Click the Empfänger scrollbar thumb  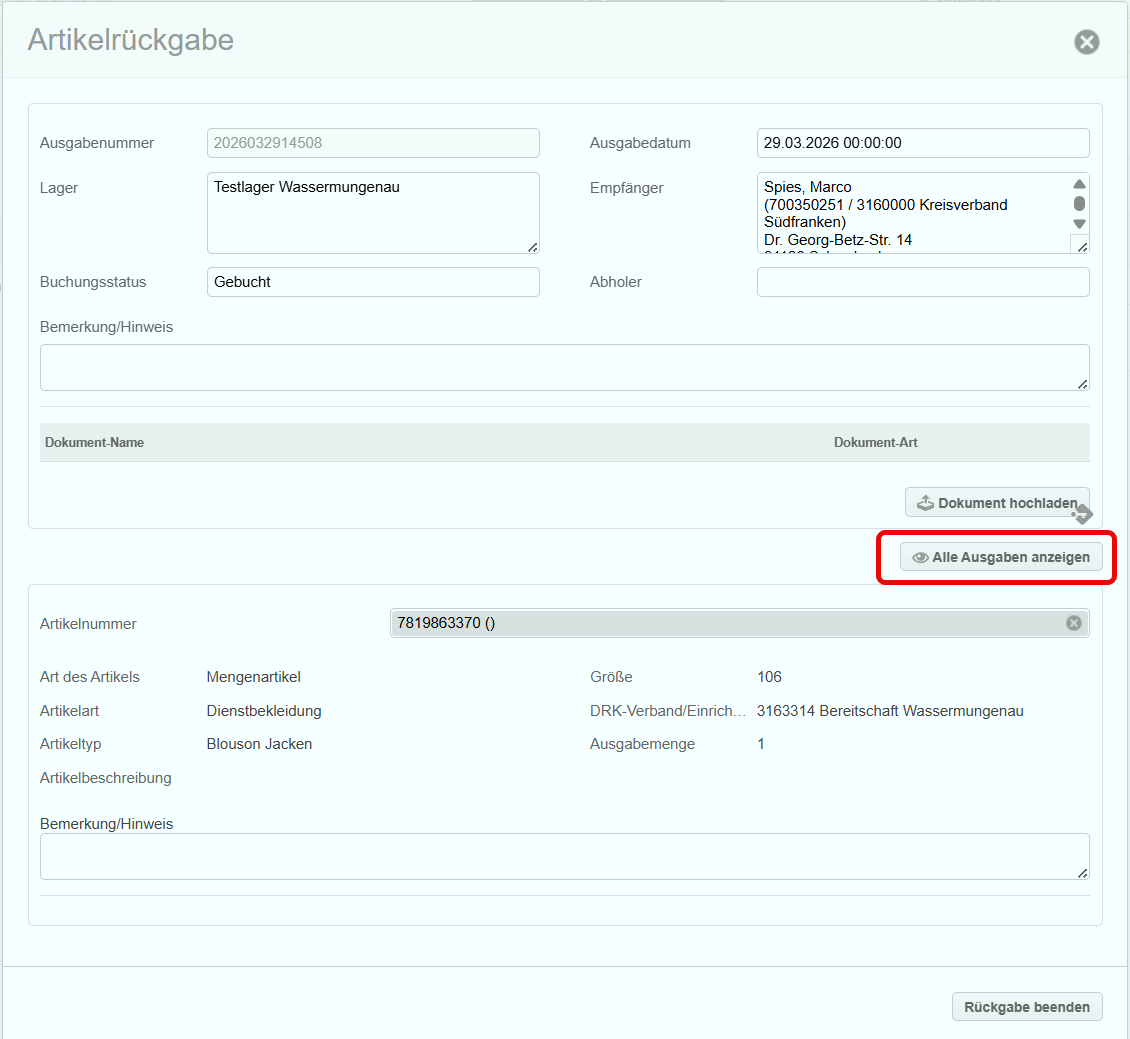1079,204
